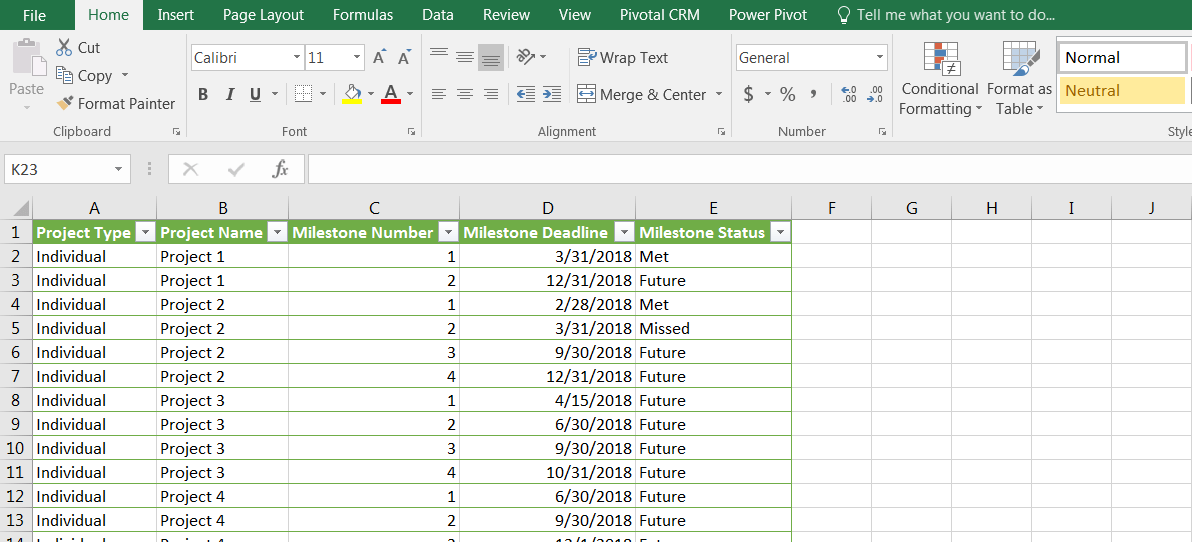Center text horizontally

(x=464, y=94)
